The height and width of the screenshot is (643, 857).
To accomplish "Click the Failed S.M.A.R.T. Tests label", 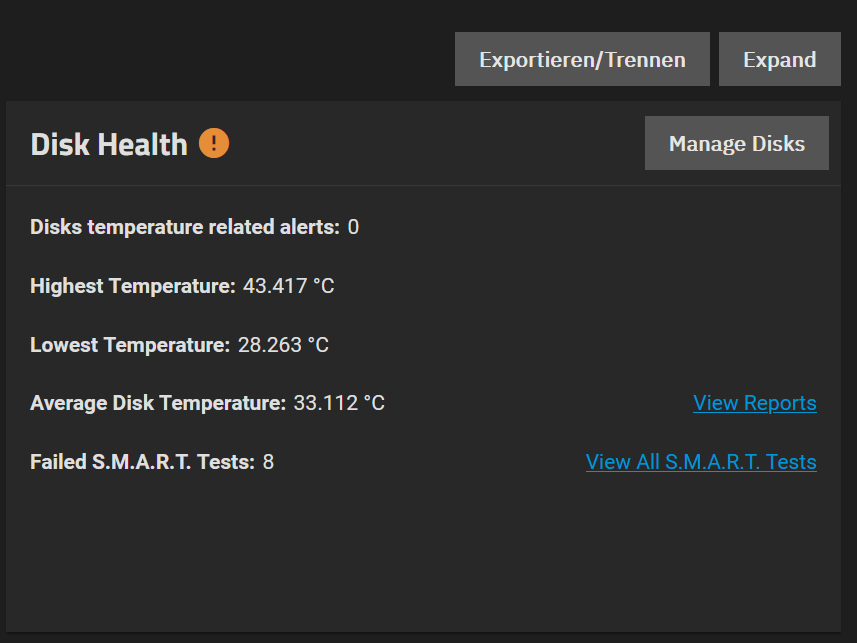I will pos(142,462).
